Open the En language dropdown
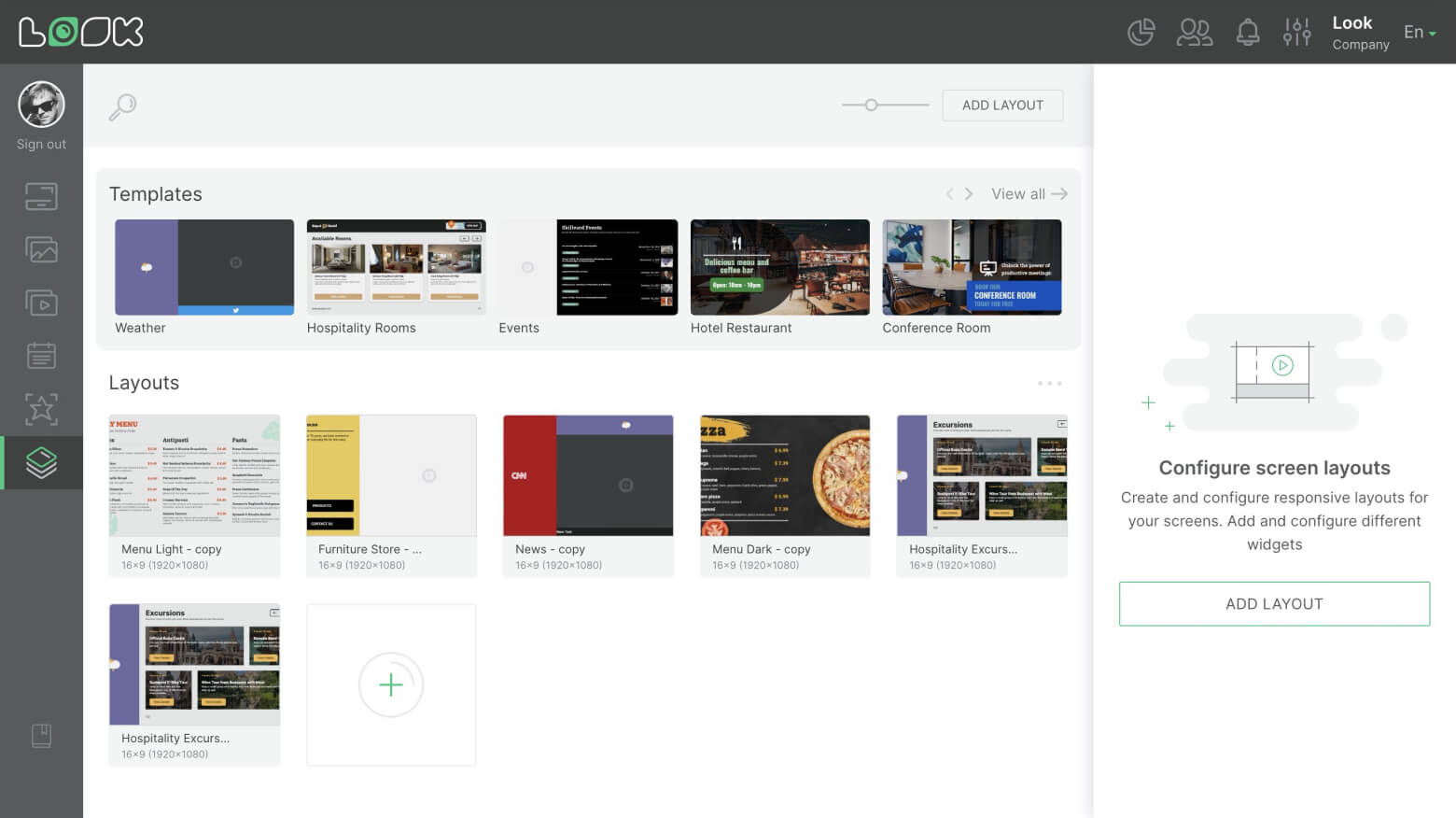The width and height of the screenshot is (1456, 818). click(x=1419, y=33)
